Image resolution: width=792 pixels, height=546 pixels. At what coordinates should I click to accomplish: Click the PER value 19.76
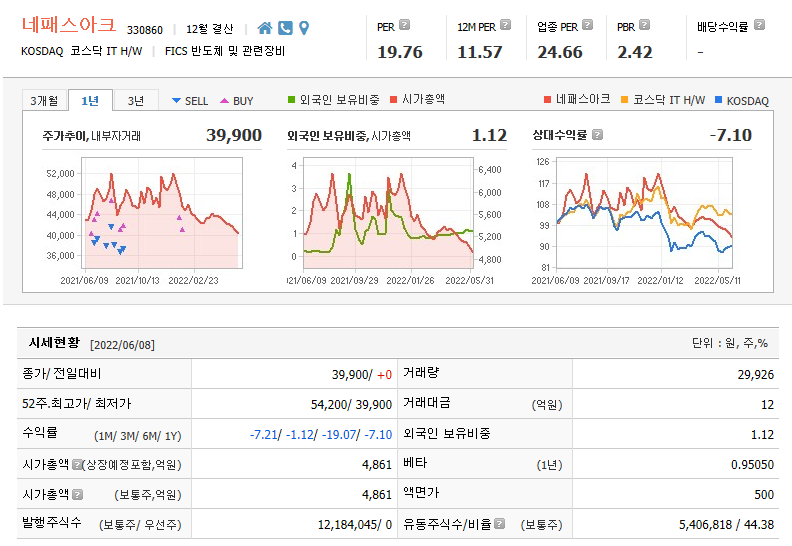point(400,52)
